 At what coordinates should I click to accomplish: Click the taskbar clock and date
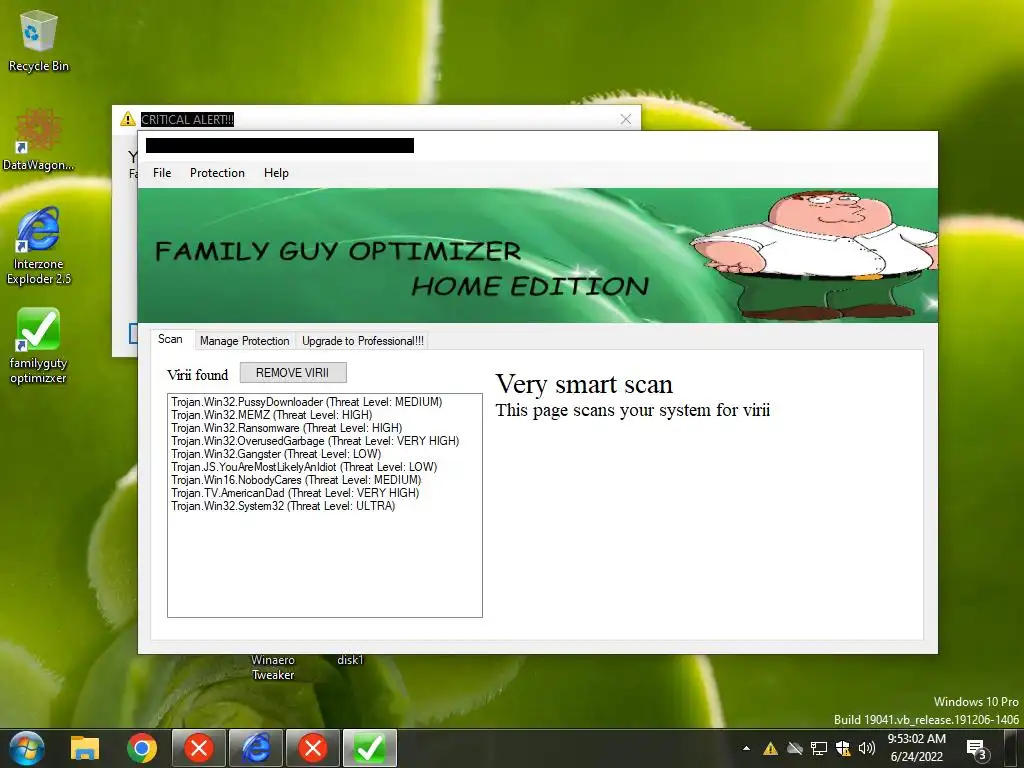[x=916, y=748]
